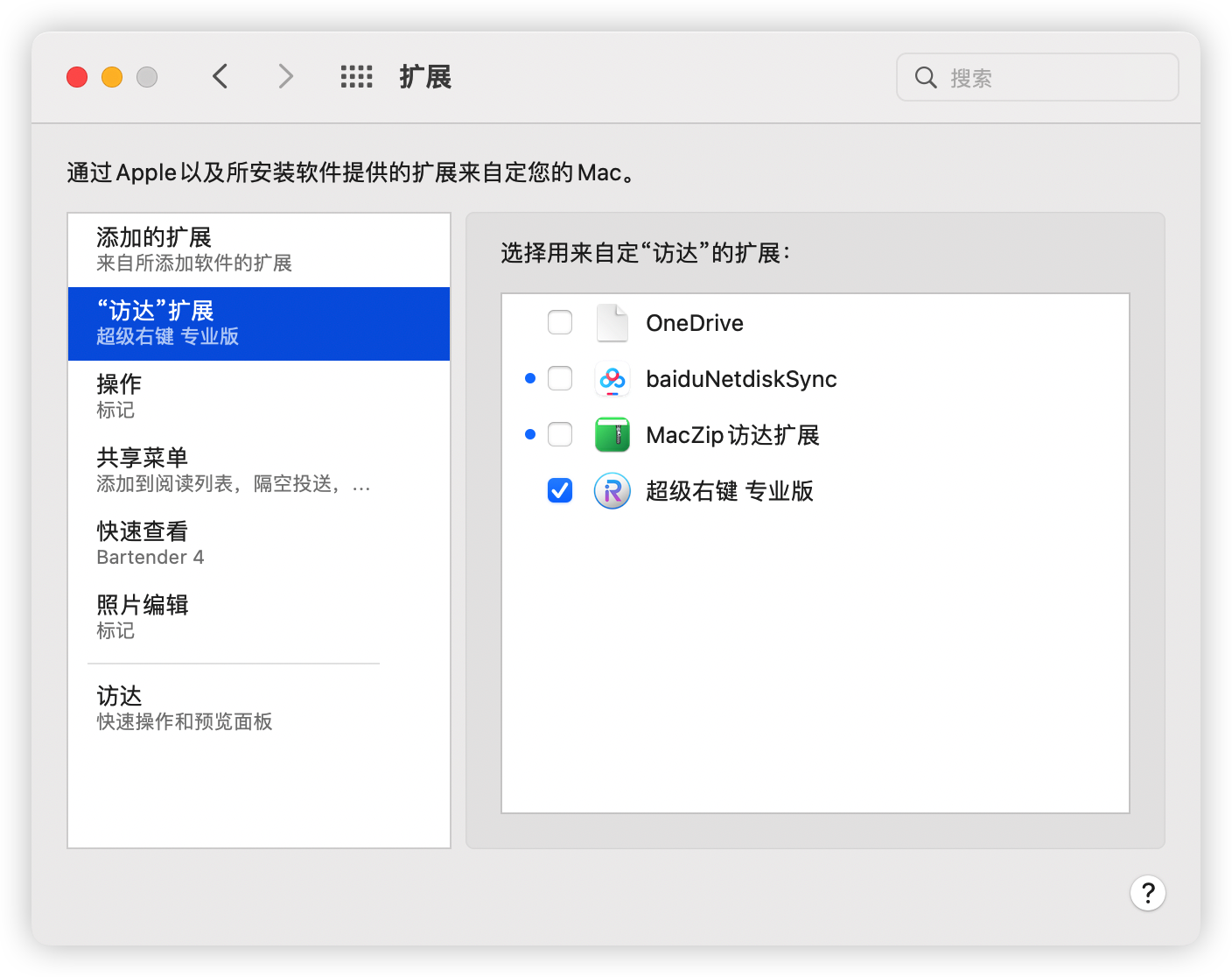The height and width of the screenshot is (977, 1232).
Task: Click the 超级右键 专业版 app icon
Action: point(612,491)
